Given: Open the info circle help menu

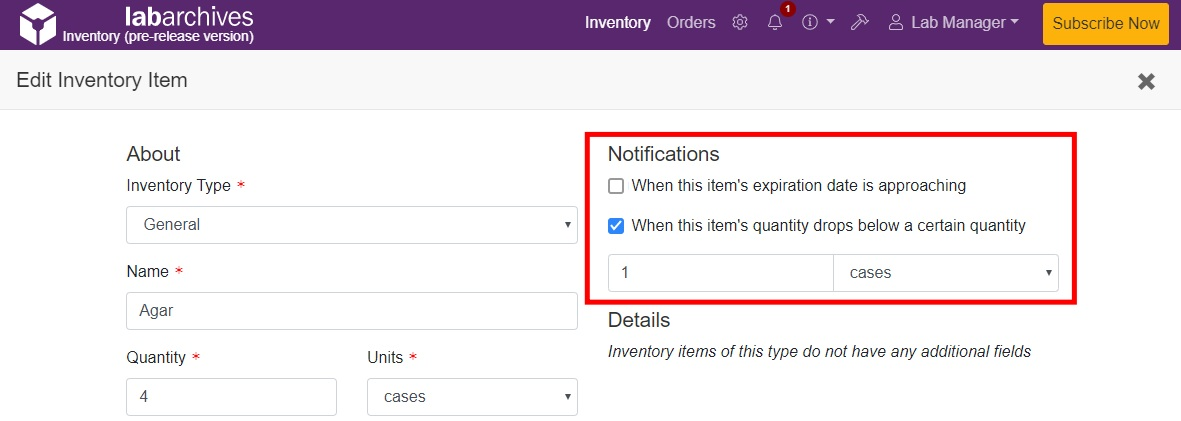Looking at the screenshot, I should pos(810,23).
